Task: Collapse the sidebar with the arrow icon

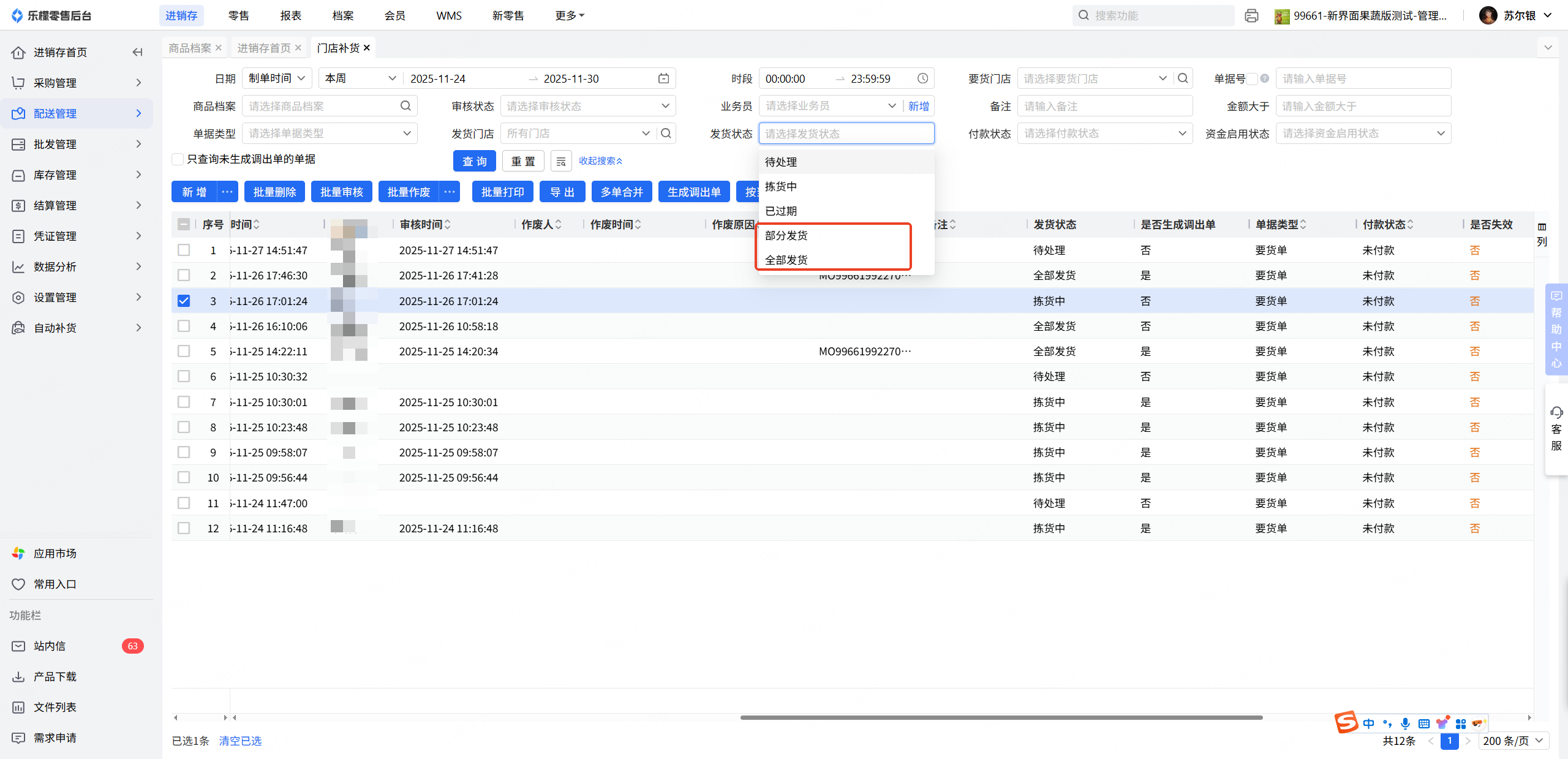Action: [x=137, y=52]
